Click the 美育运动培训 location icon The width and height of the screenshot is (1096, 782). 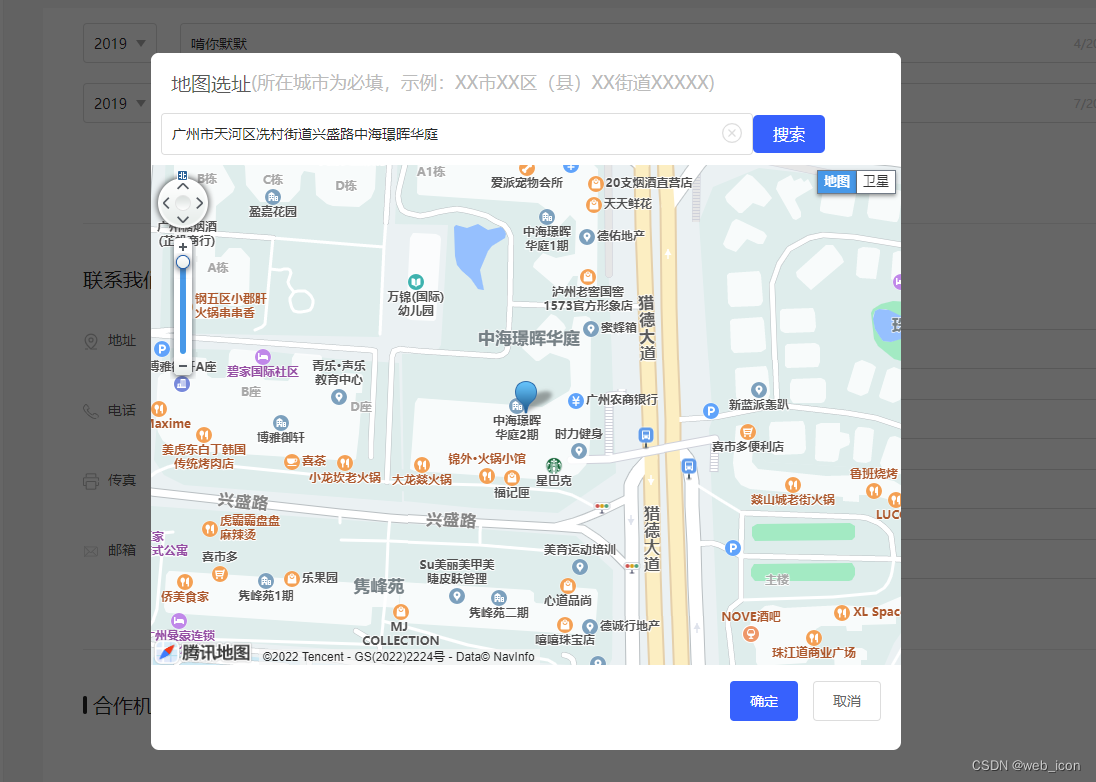pos(579,567)
